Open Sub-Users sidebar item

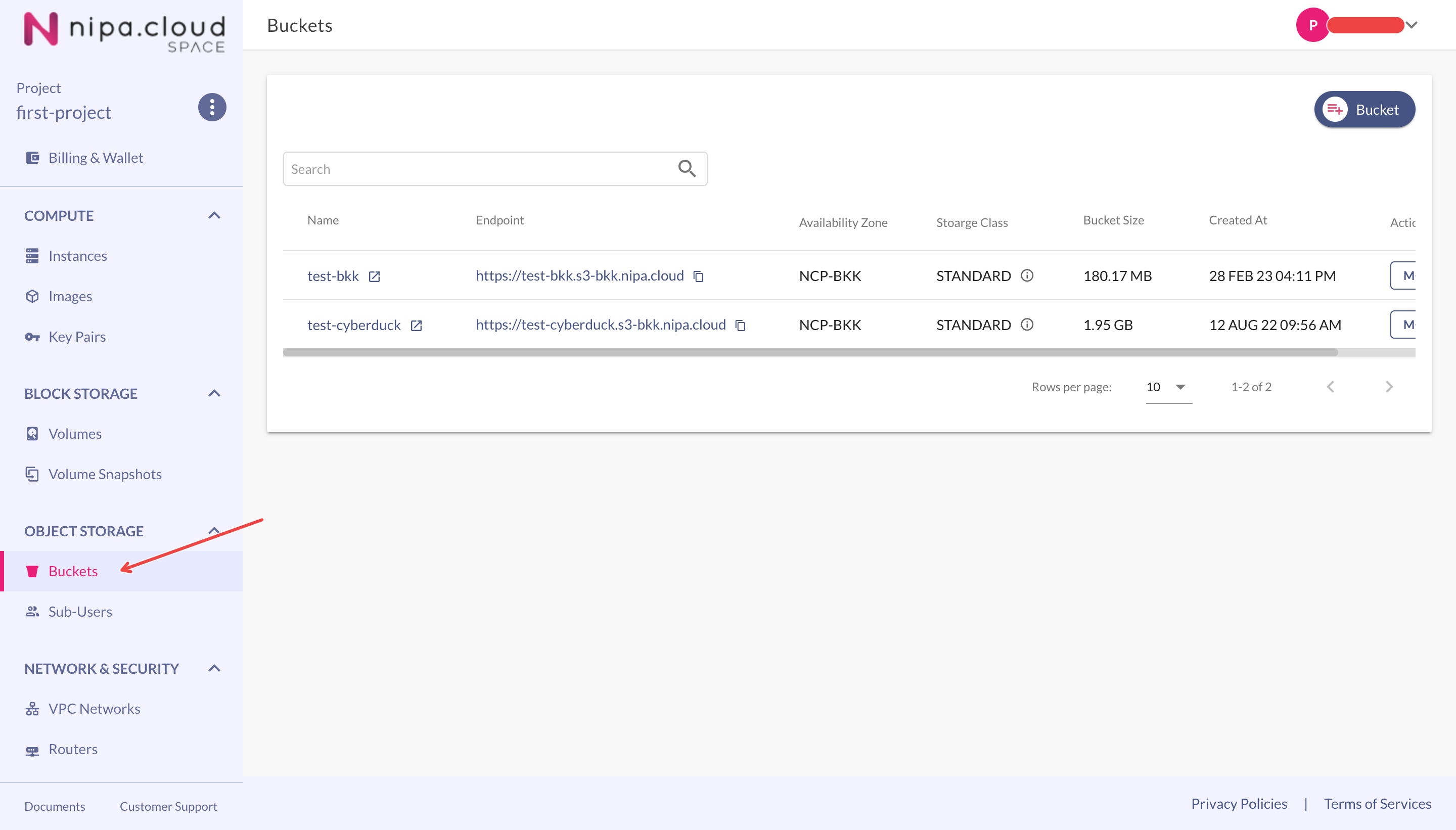point(80,612)
